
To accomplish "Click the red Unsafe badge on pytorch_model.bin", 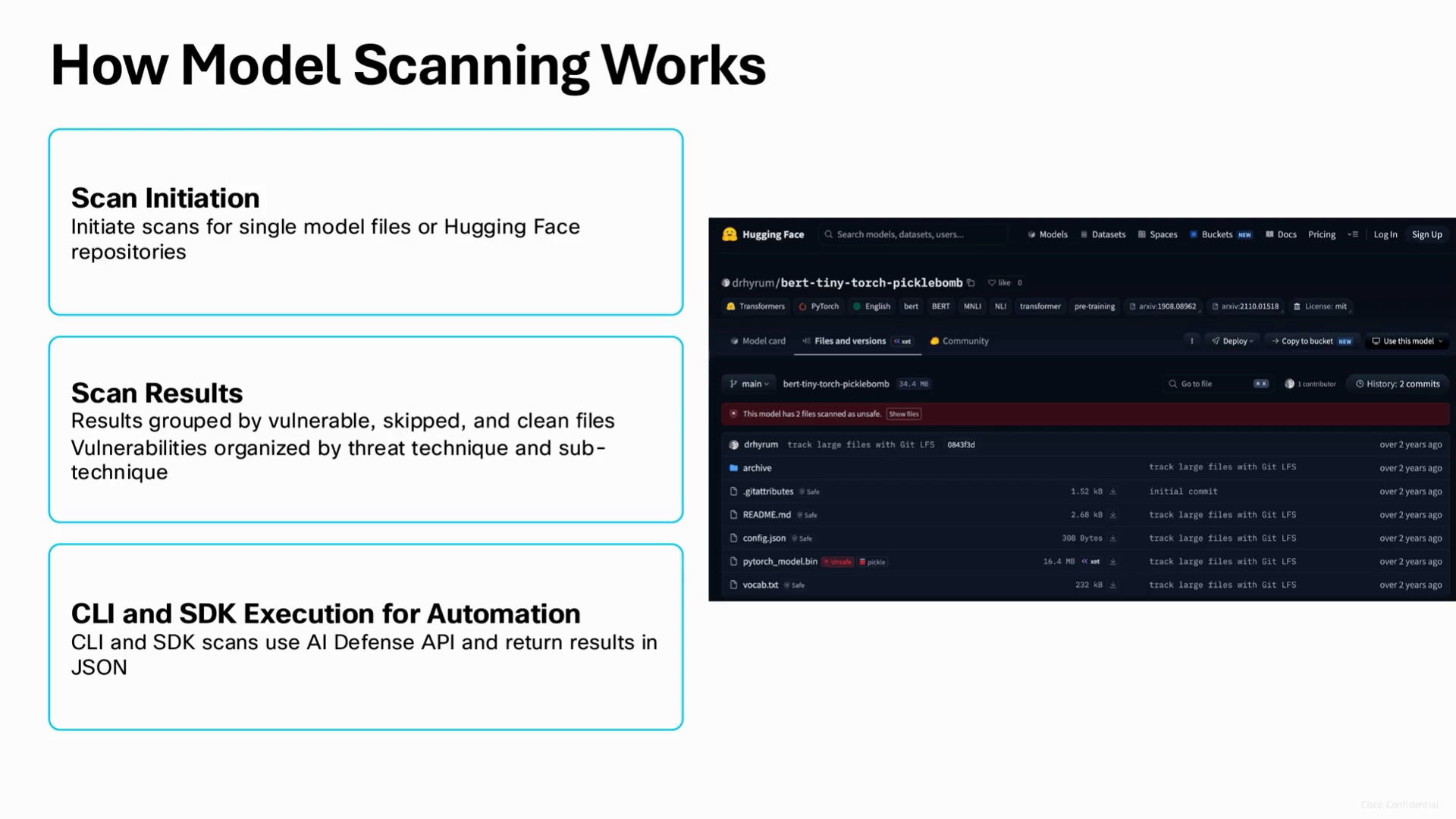I will 838,562.
